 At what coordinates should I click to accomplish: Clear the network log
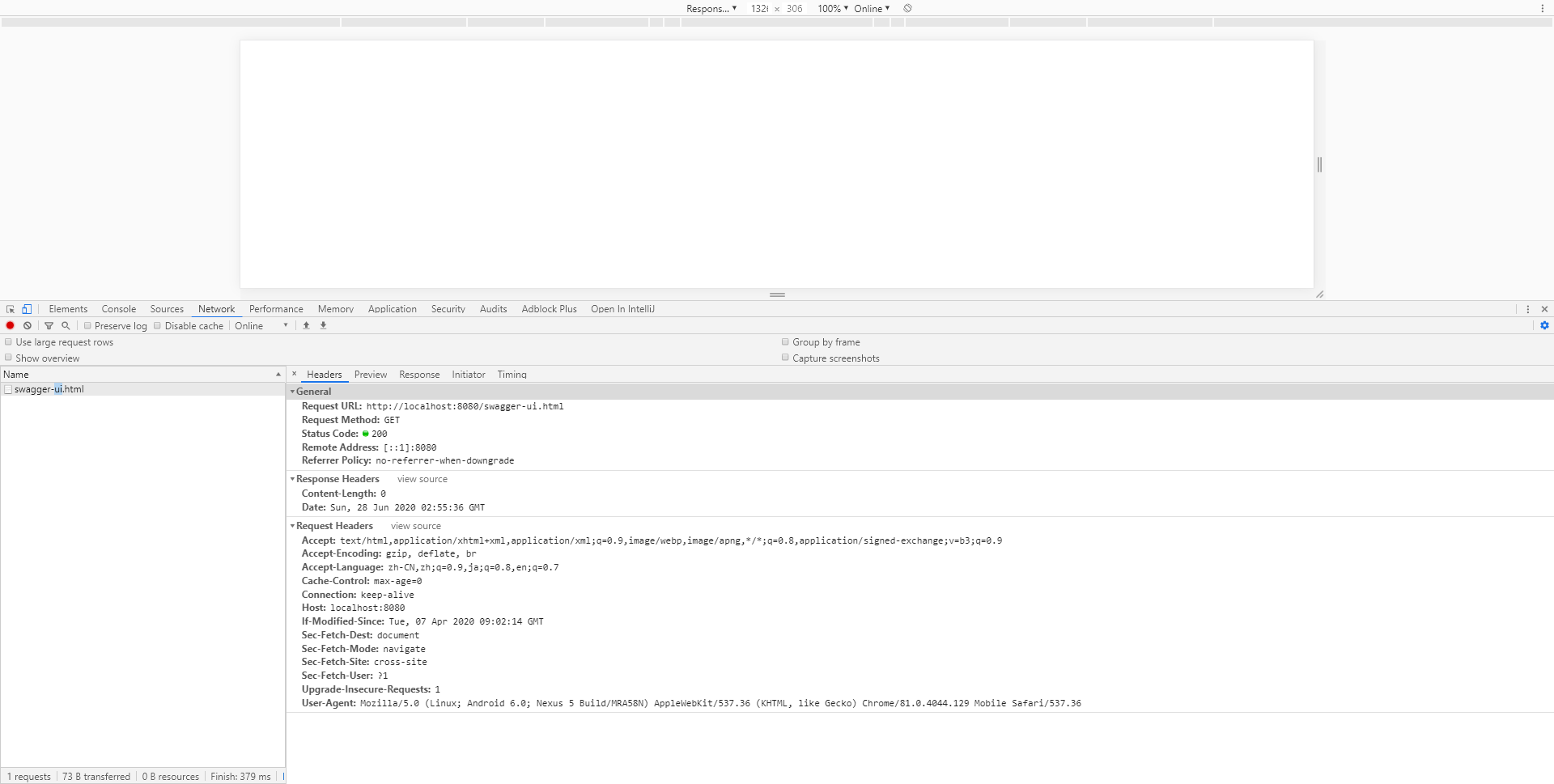28,325
